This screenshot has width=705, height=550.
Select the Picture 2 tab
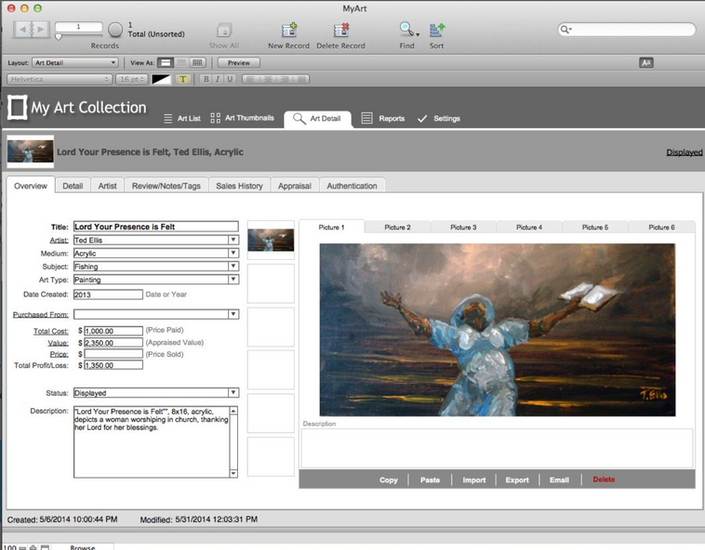pos(397,227)
